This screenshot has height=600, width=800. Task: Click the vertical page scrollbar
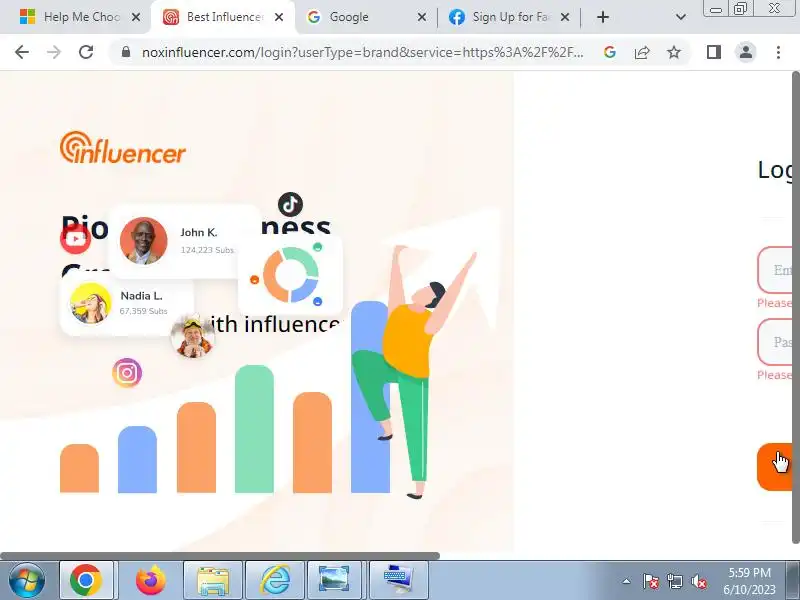click(796, 308)
